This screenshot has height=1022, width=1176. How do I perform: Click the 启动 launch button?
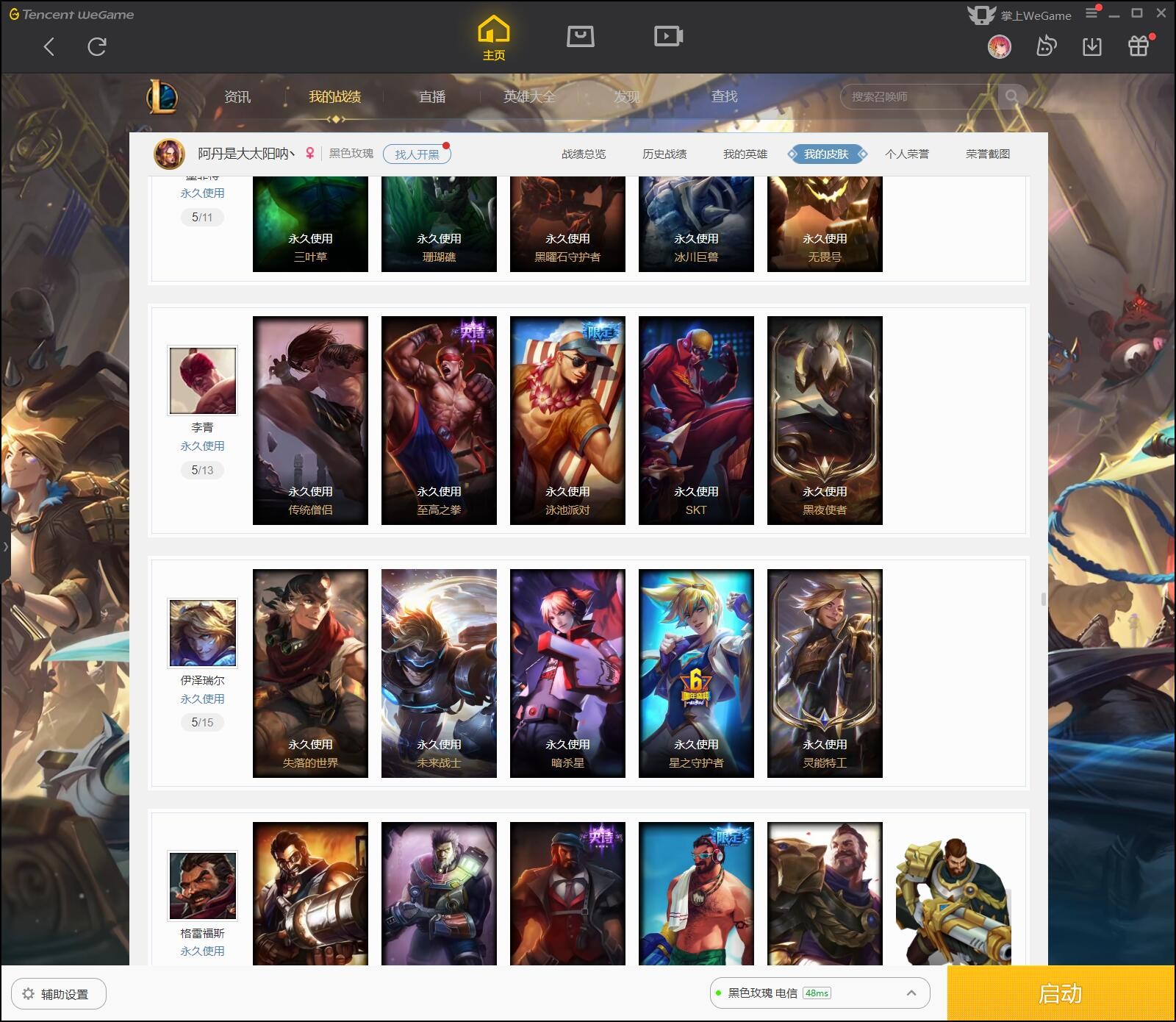(x=1061, y=993)
